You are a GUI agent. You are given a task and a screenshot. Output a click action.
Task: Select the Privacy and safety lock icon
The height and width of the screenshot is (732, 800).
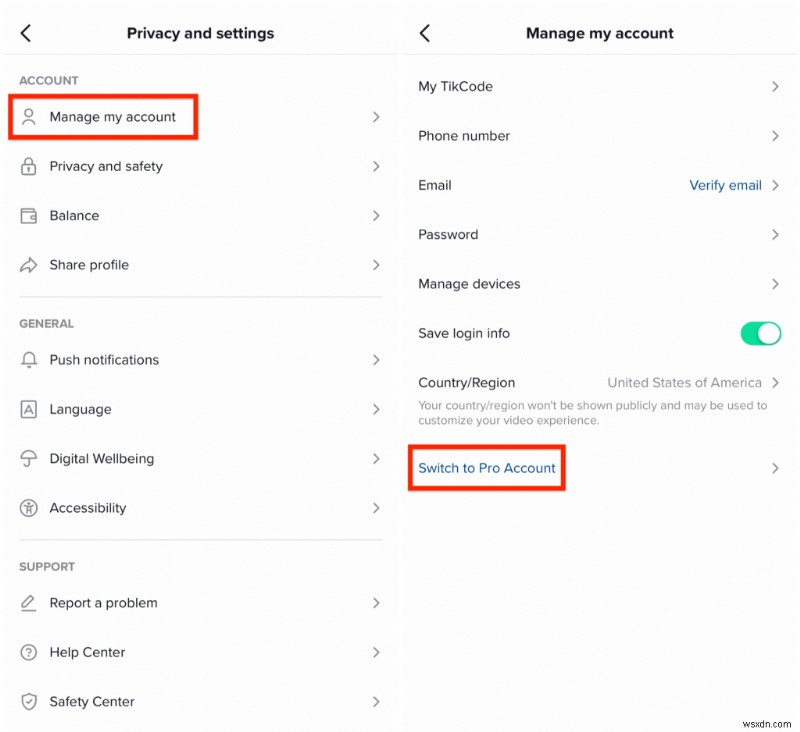[28, 166]
